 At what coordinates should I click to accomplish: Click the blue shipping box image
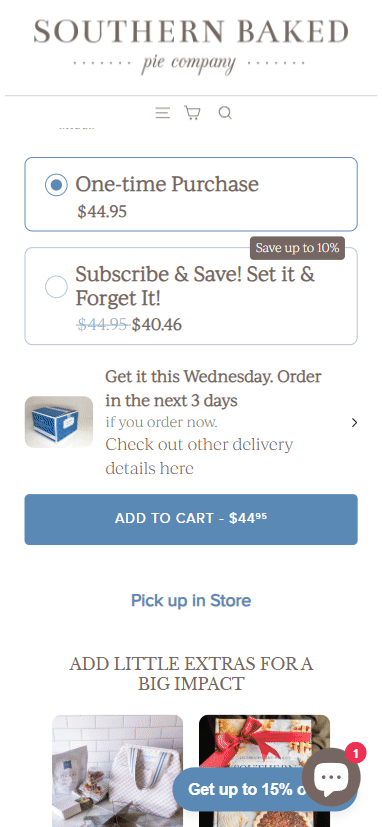[x=59, y=422]
